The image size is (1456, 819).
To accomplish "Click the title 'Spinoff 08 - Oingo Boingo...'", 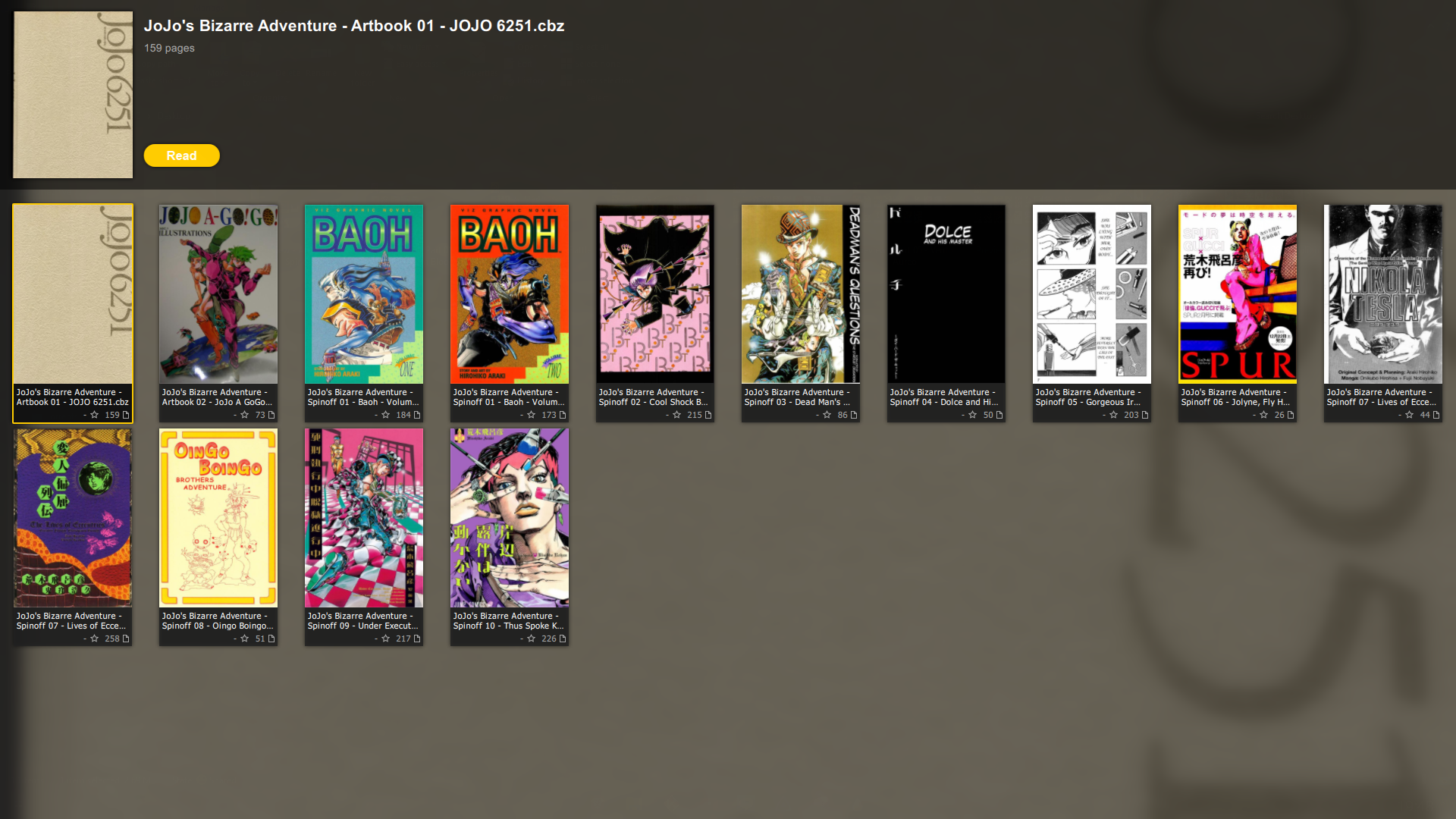I will [218, 626].
